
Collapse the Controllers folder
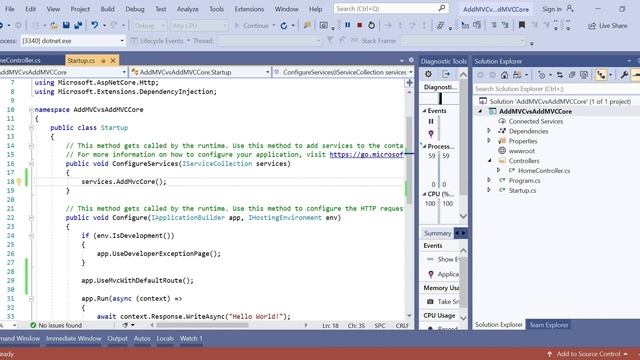click(489, 161)
